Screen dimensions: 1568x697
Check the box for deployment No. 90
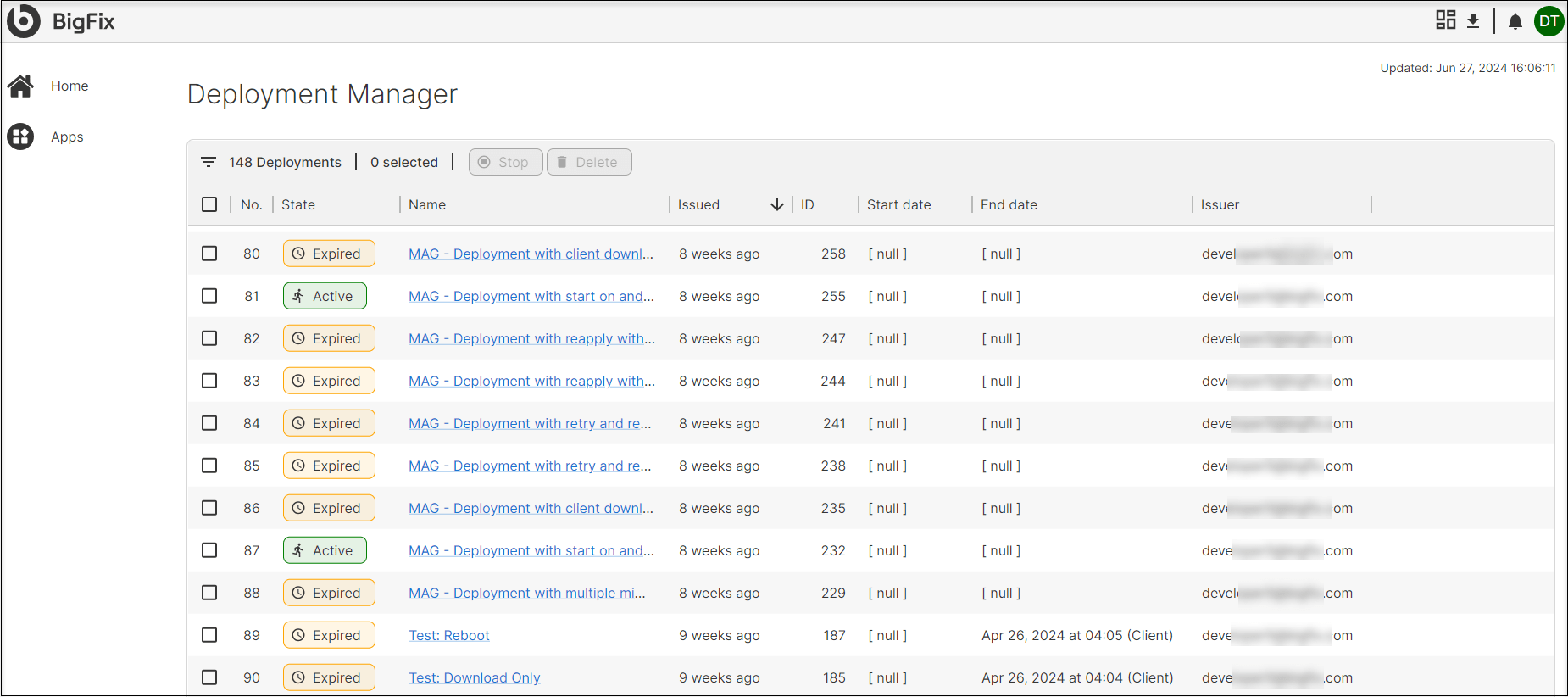click(x=209, y=677)
